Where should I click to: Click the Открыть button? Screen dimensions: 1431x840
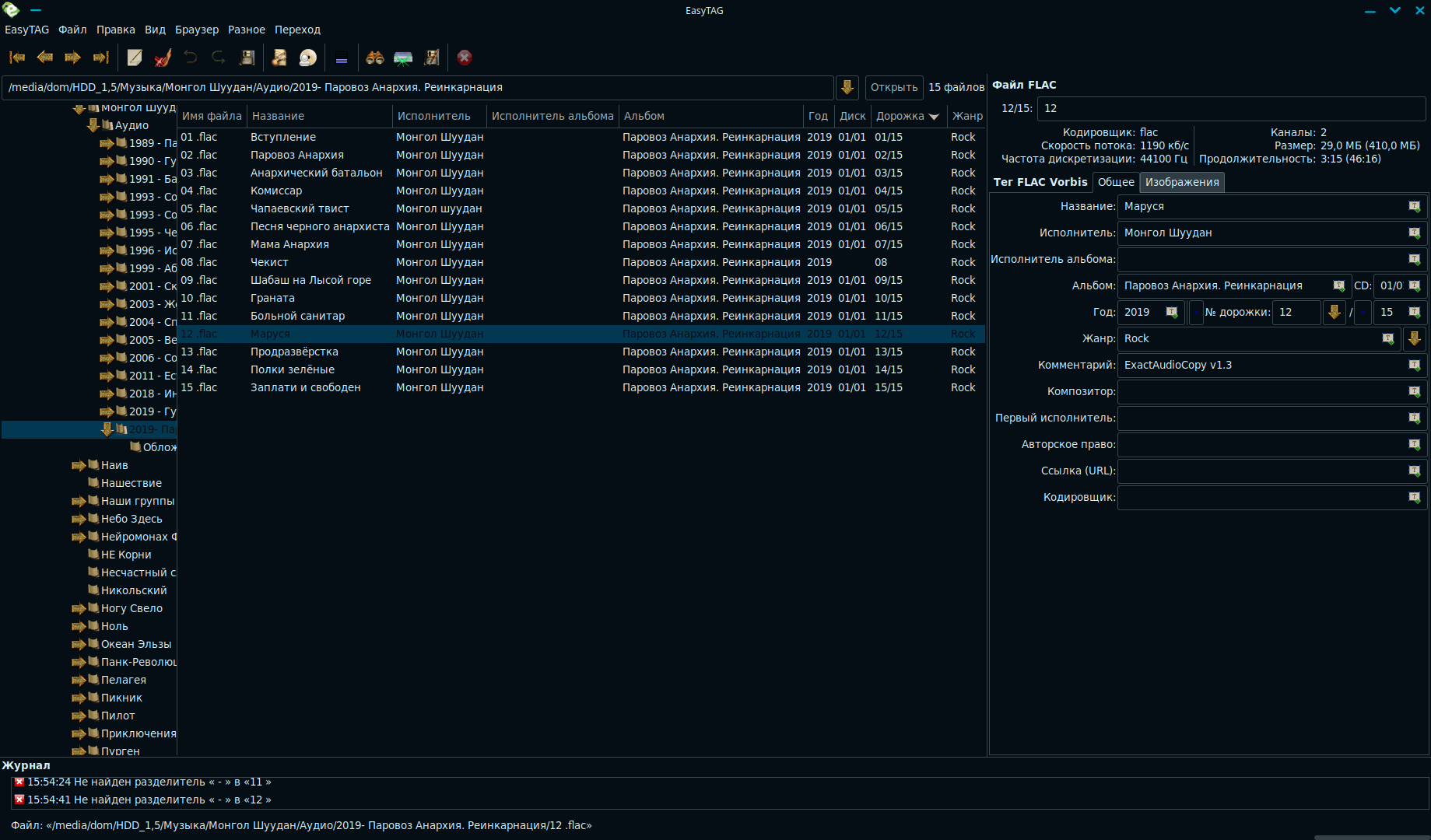[x=894, y=87]
